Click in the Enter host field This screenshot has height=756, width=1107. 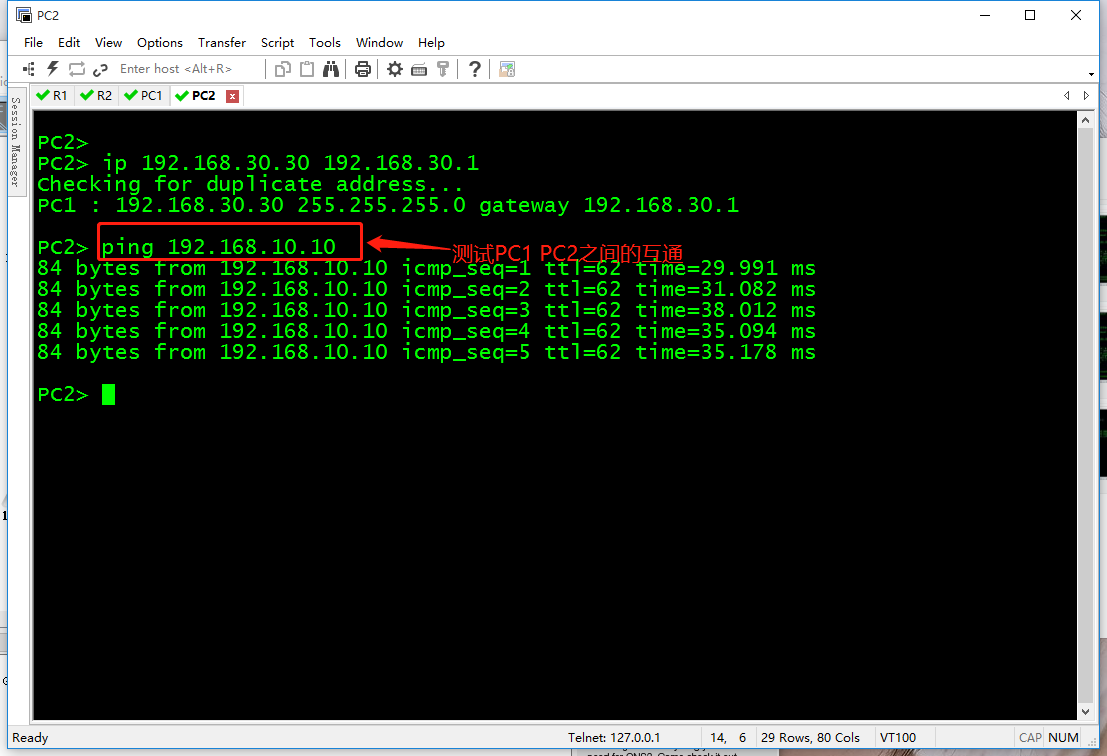(x=187, y=69)
